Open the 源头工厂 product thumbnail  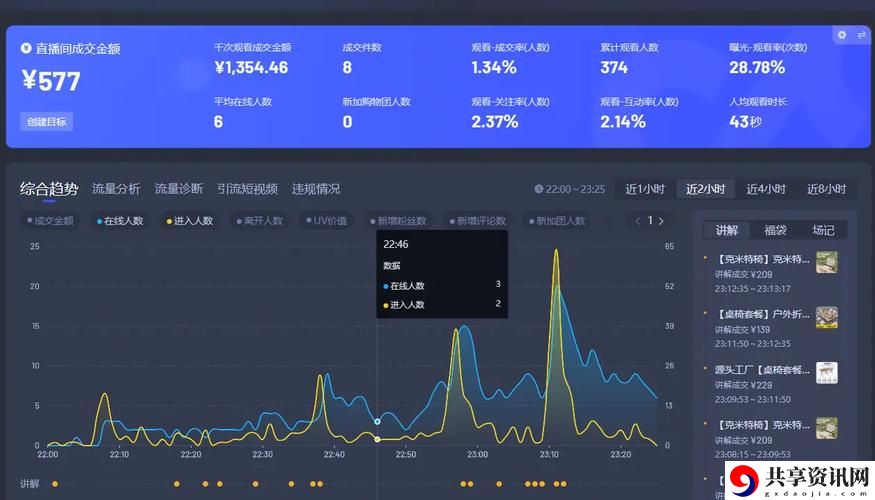pyautogui.click(x=826, y=372)
